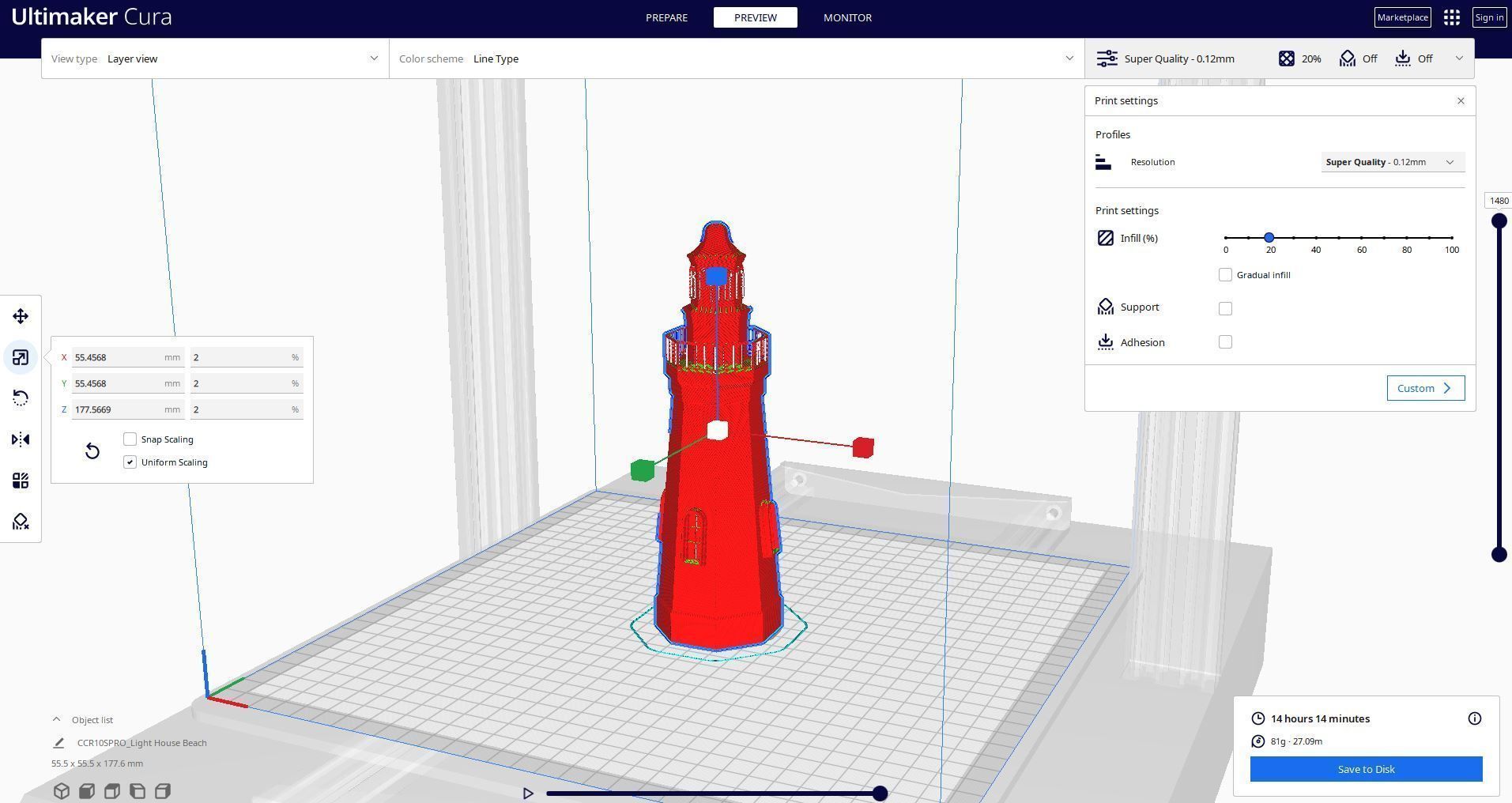Switch to the PREPARE stage

(x=666, y=17)
